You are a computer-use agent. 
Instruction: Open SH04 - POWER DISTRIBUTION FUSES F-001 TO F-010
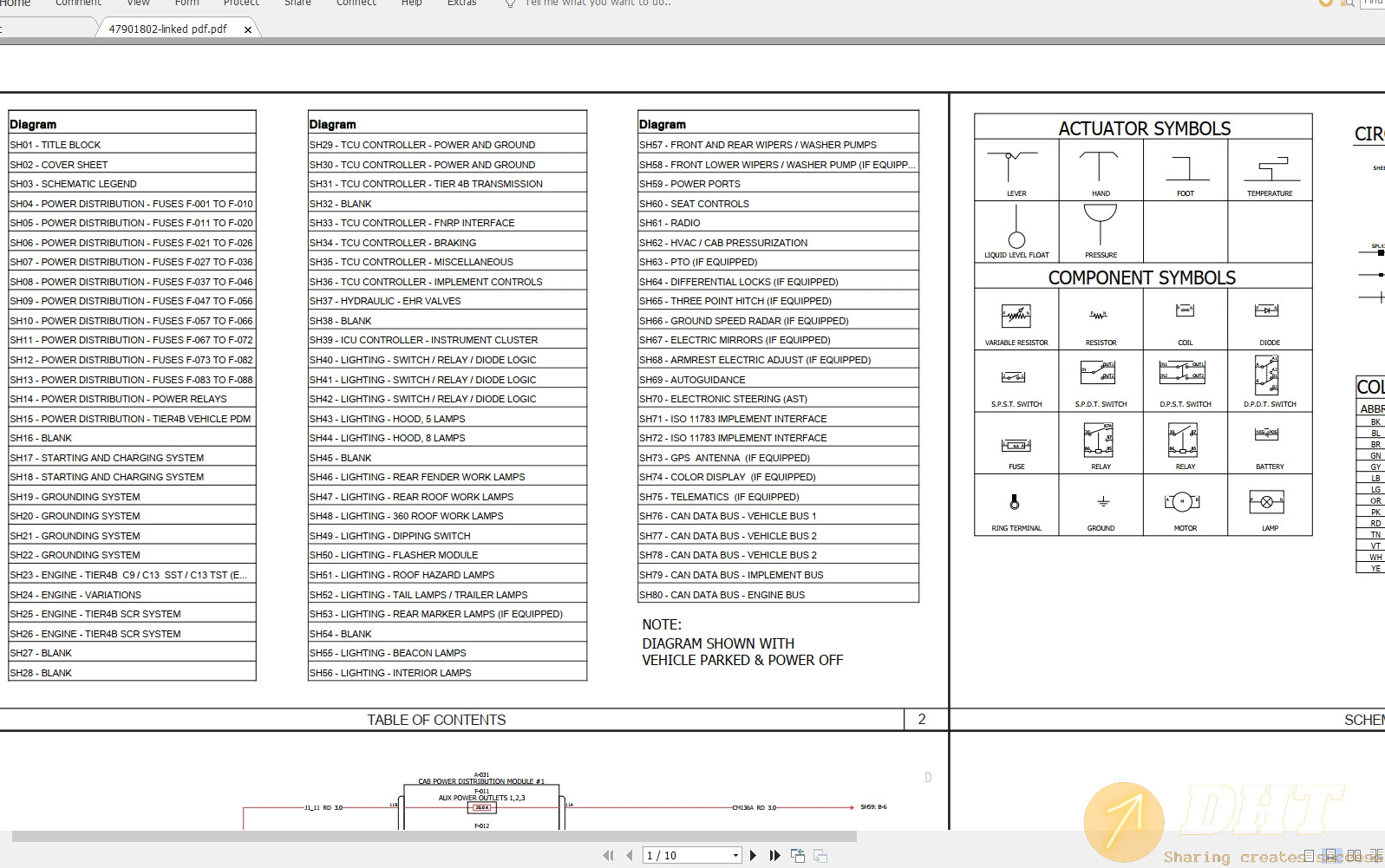coord(131,204)
